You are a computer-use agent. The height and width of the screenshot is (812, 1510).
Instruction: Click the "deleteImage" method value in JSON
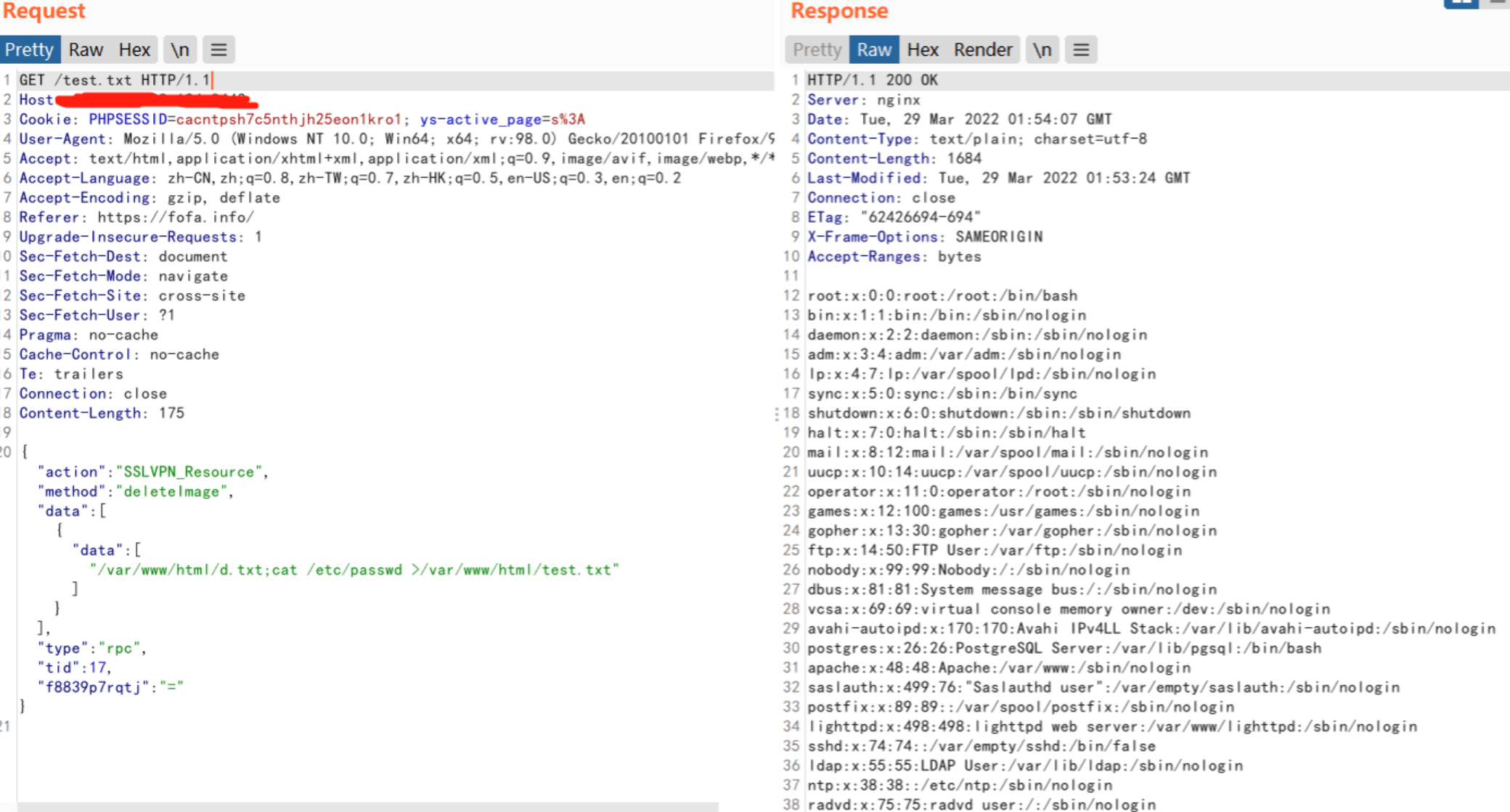coord(173,491)
